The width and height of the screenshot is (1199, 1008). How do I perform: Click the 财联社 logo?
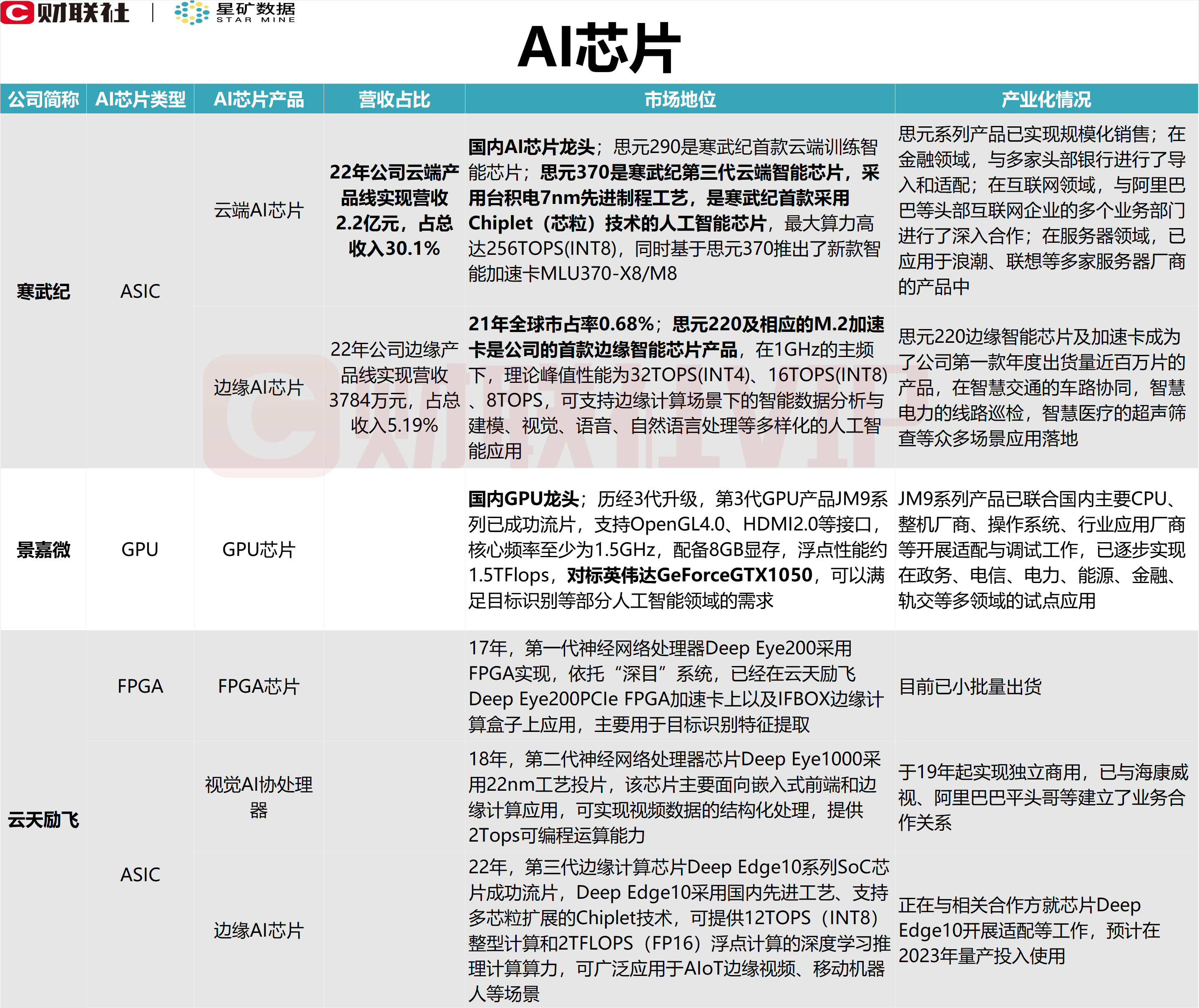coord(65,13)
